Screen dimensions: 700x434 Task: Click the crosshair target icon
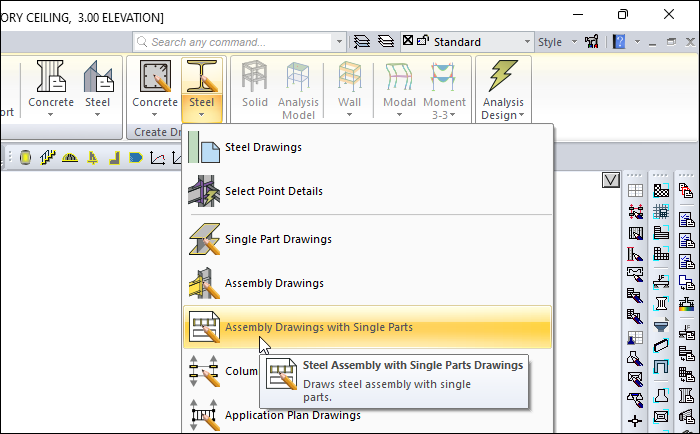point(635,420)
